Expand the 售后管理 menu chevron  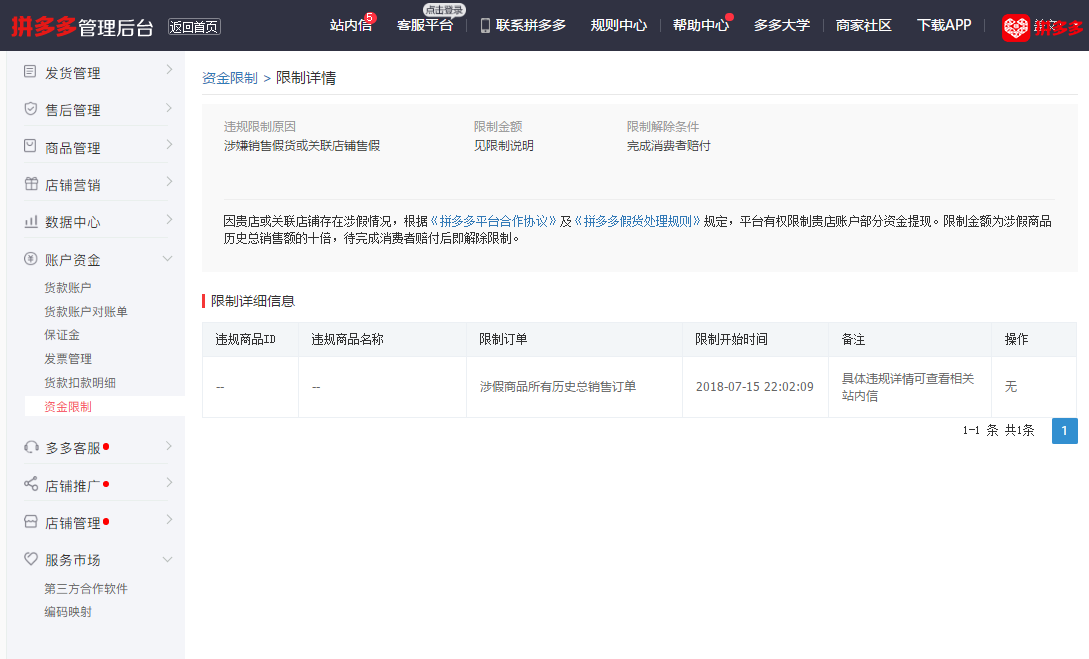pos(169,108)
